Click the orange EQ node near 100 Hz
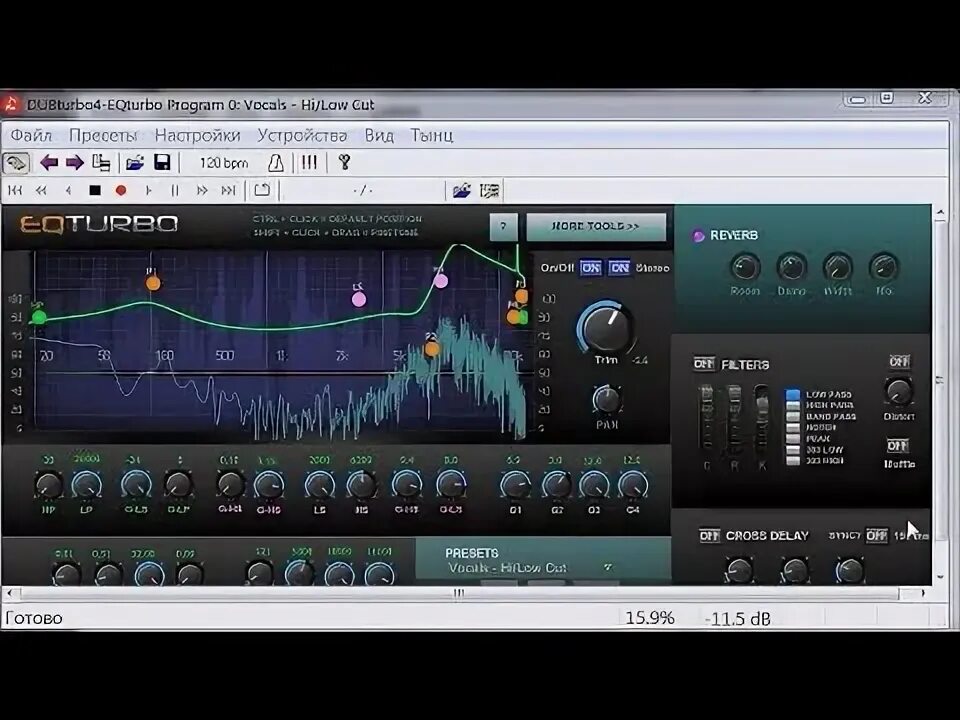 click(153, 283)
